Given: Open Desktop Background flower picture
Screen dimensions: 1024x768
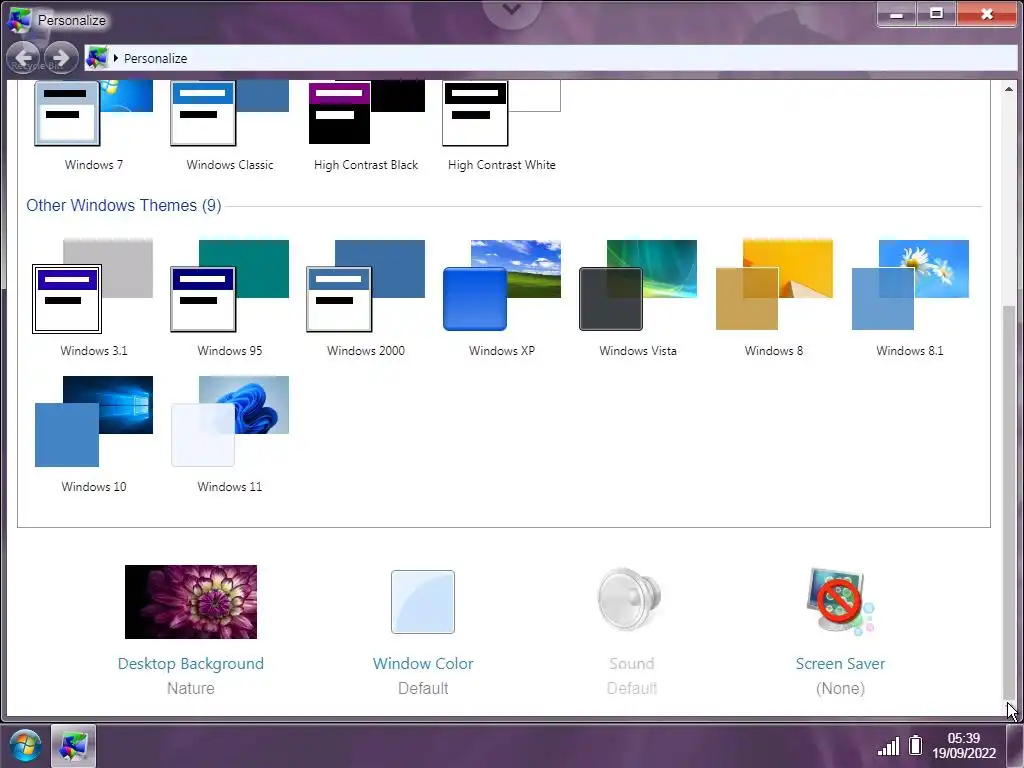Looking at the screenshot, I should pos(191,601).
